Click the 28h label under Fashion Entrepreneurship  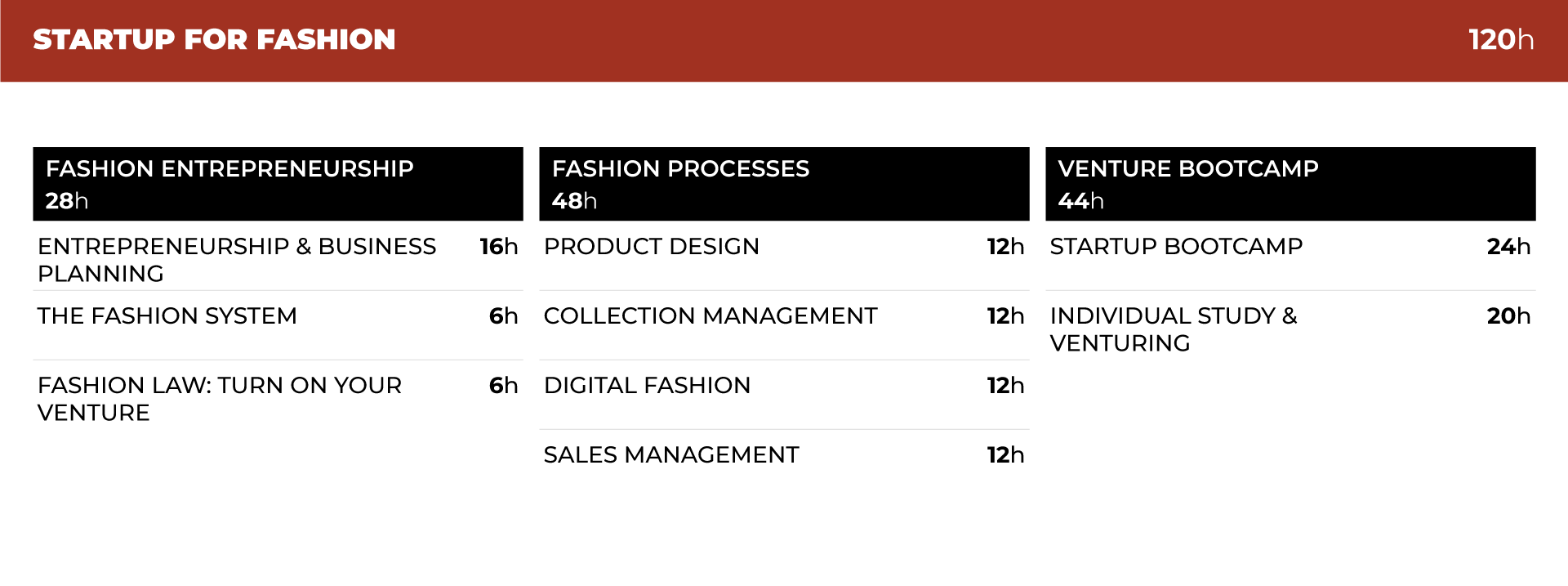point(67,200)
